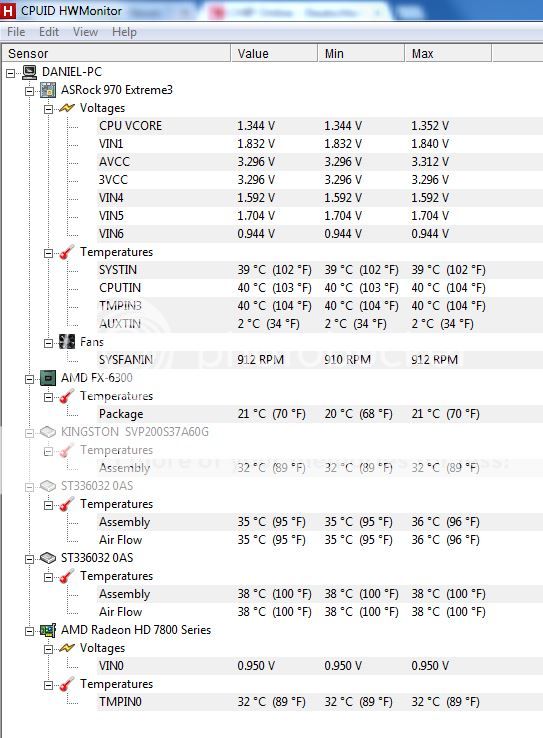The width and height of the screenshot is (543, 738).
Task: Collapse the AMD FX-6300 node
Action: tap(29, 378)
